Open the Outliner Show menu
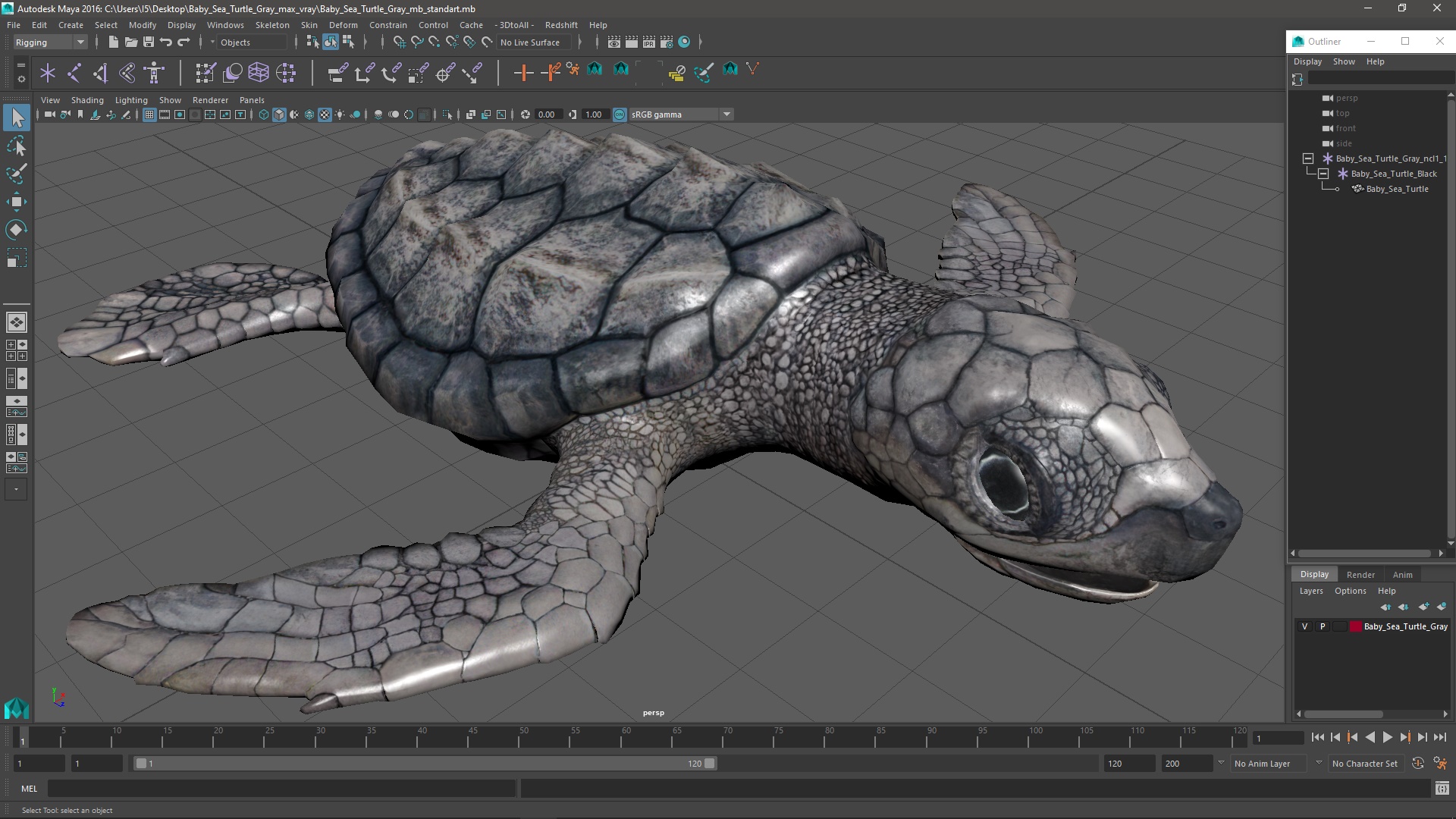The width and height of the screenshot is (1456, 819). tap(1344, 61)
